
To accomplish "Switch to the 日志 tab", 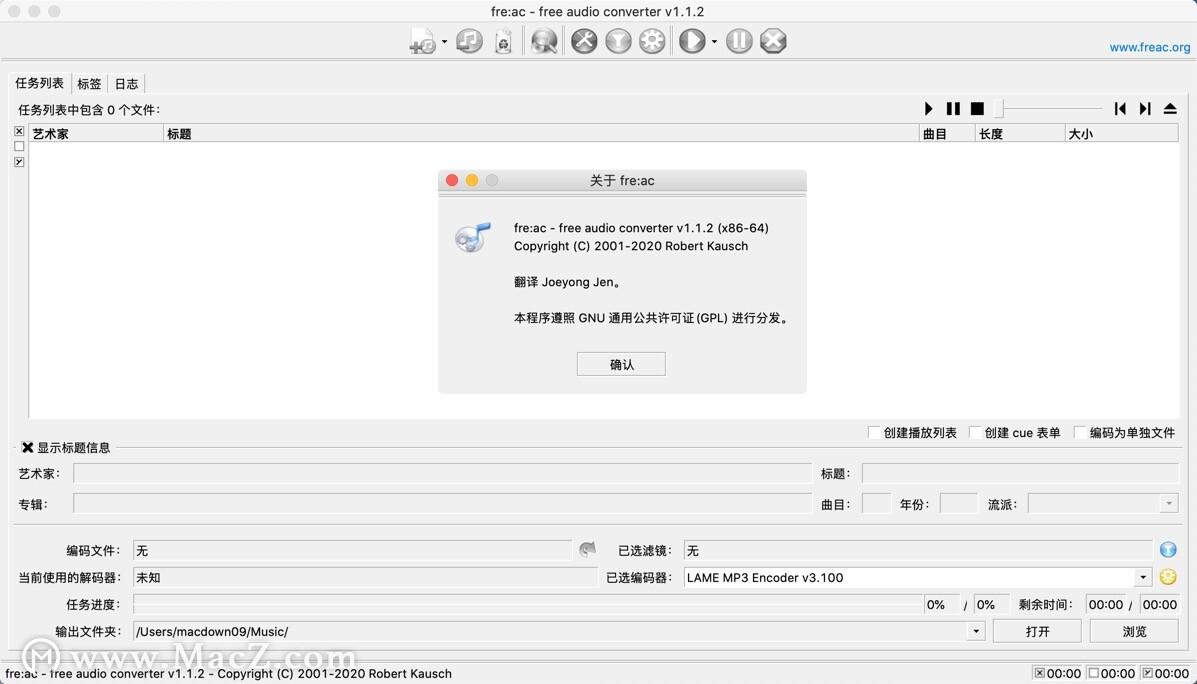I will (x=127, y=84).
